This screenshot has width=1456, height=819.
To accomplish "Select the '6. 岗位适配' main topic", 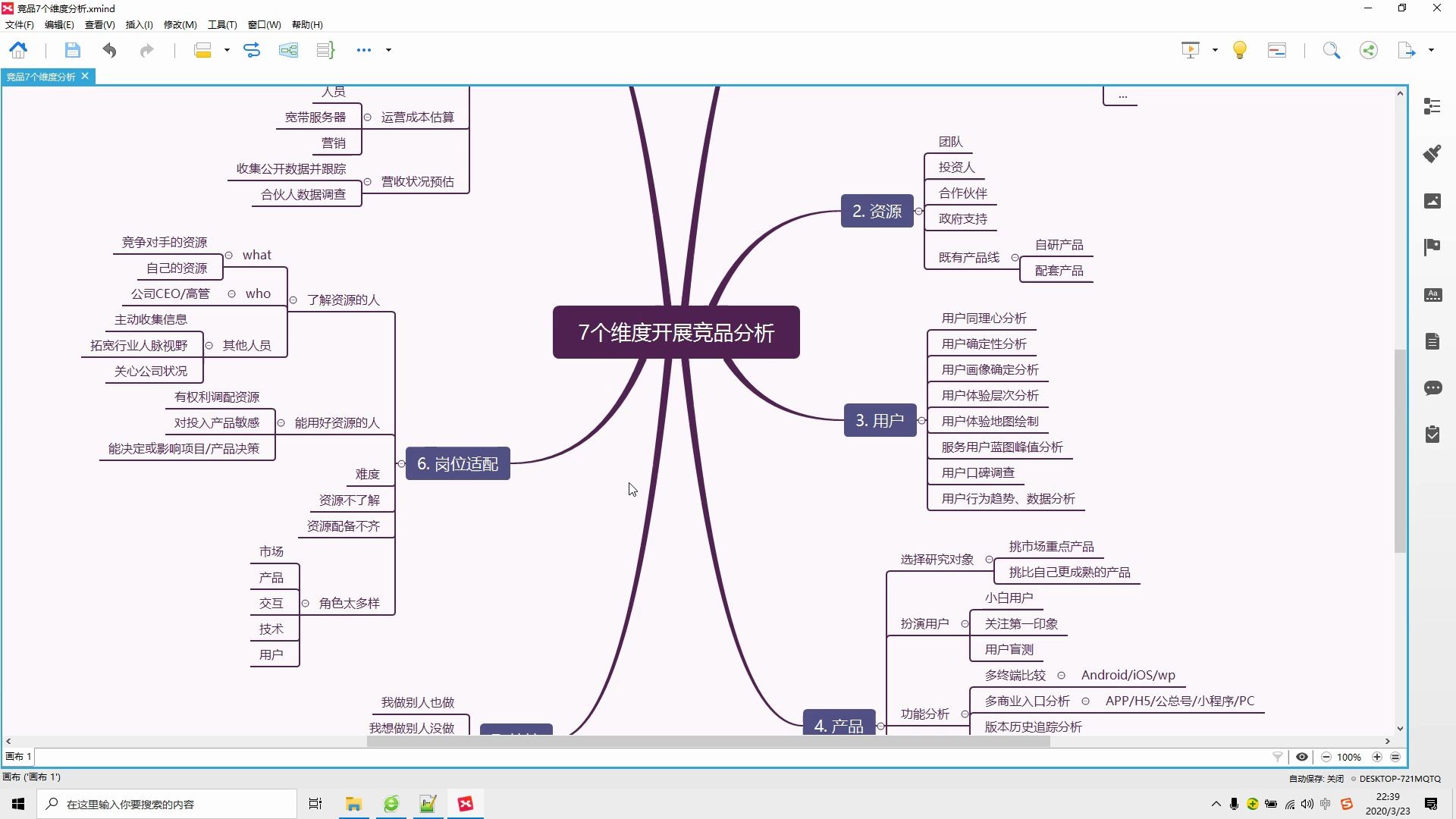I will [x=458, y=463].
